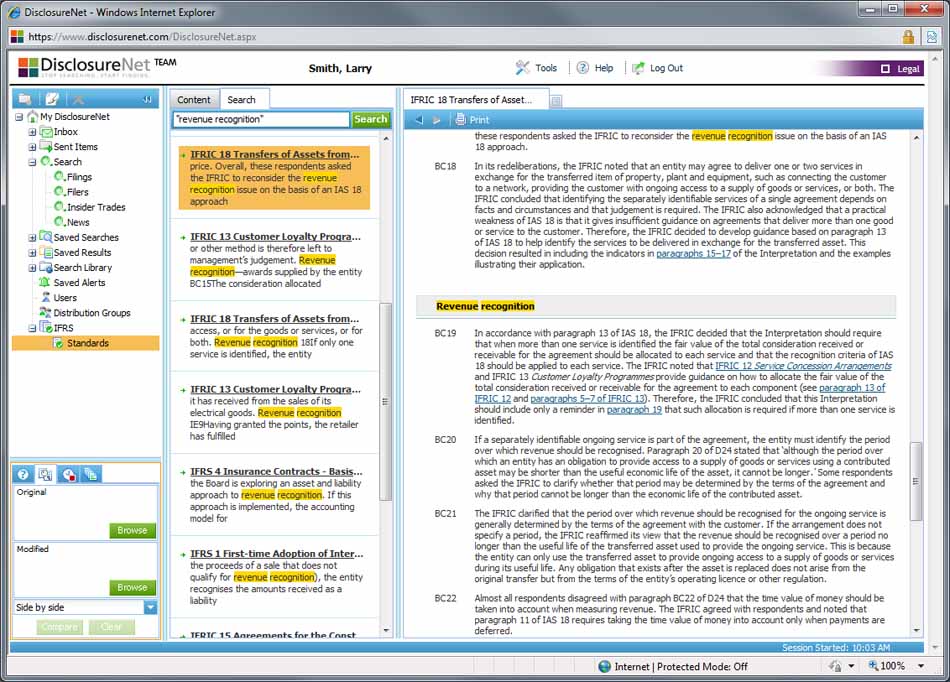Click the Compare button
This screenshot has width=950, height=682.
tap(59, 627)
